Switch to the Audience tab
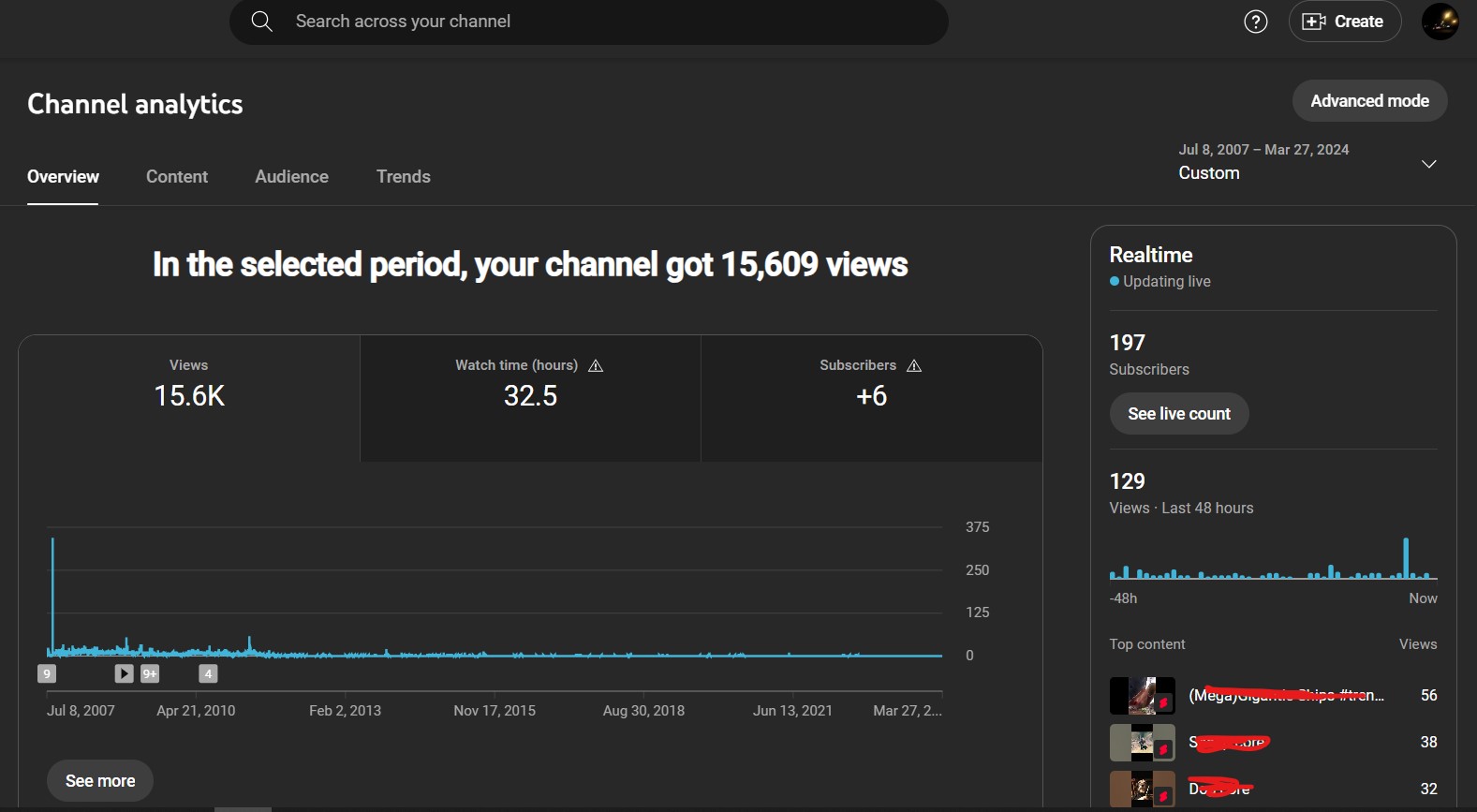 pos(291,177)
